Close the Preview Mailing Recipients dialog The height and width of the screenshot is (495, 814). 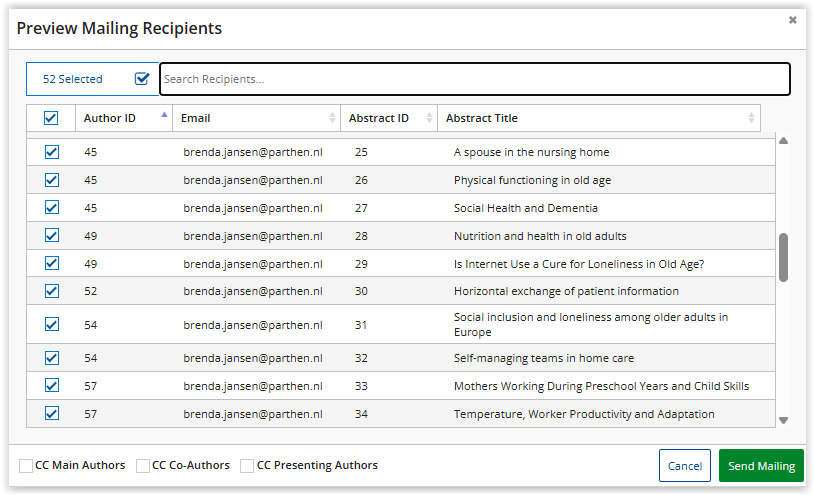[792, 20]
